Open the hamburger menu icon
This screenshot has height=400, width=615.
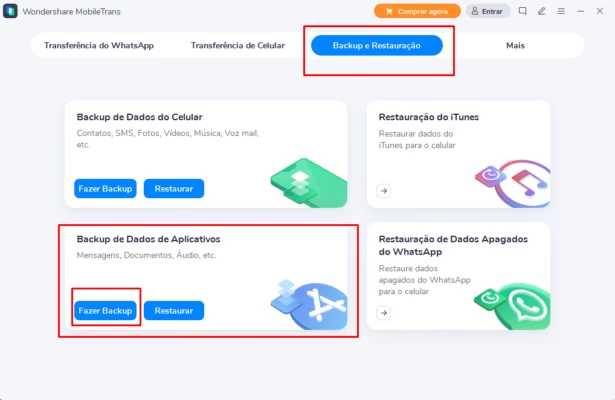(x=561, y=11)
